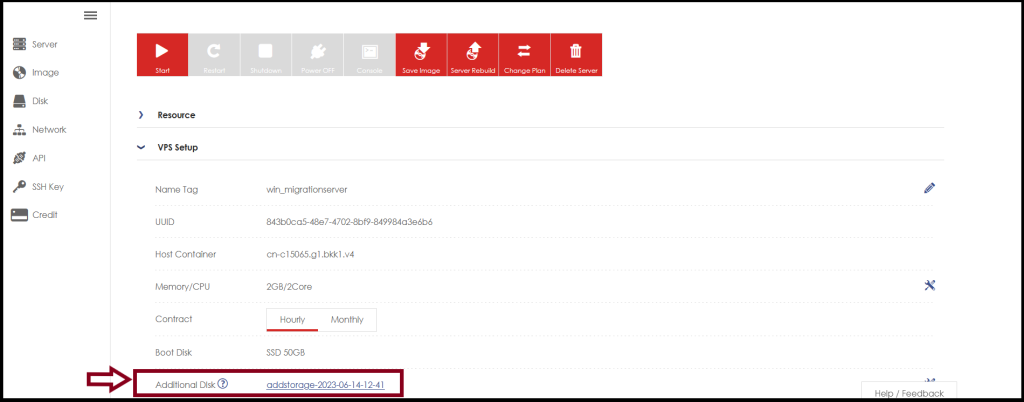1024x402 pixels.
Task: Open the addstorage-2023-06-14-12-41 disk link
Action: click(325, 385)
